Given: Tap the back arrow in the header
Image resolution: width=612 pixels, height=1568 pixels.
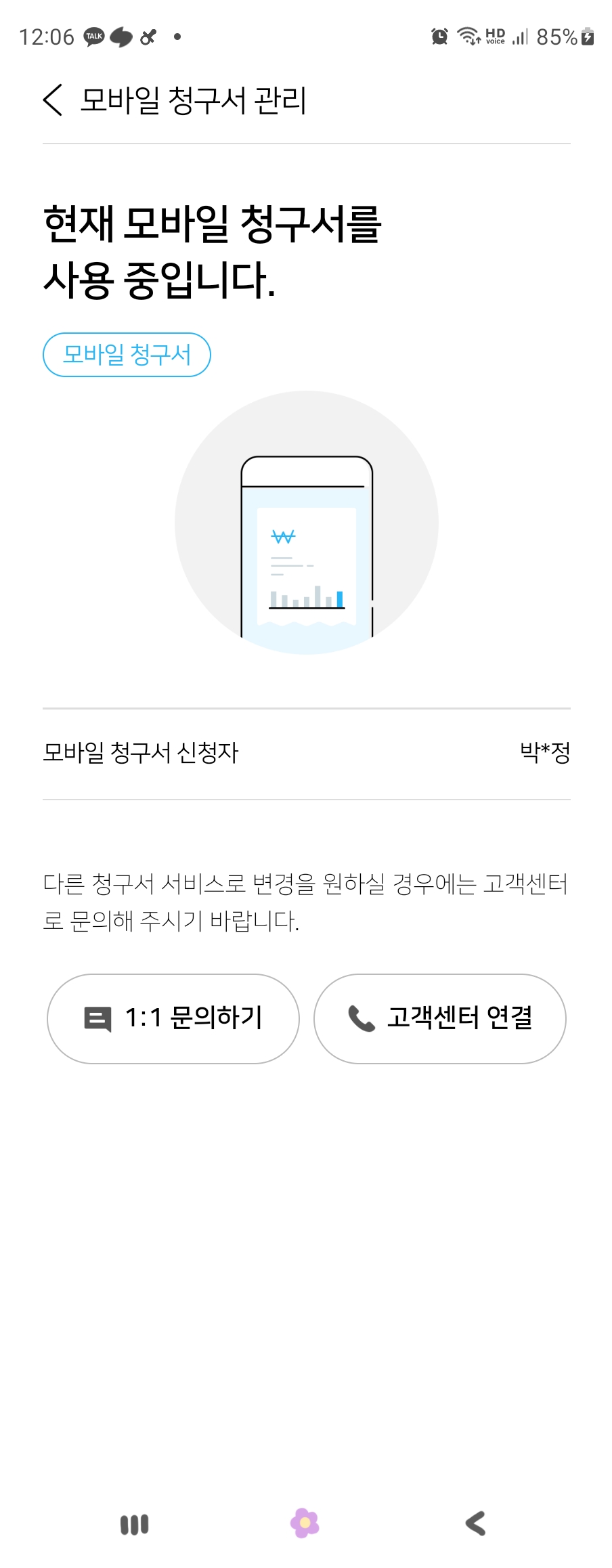Looking at the screenshot, I should click(x=53, y=100).
